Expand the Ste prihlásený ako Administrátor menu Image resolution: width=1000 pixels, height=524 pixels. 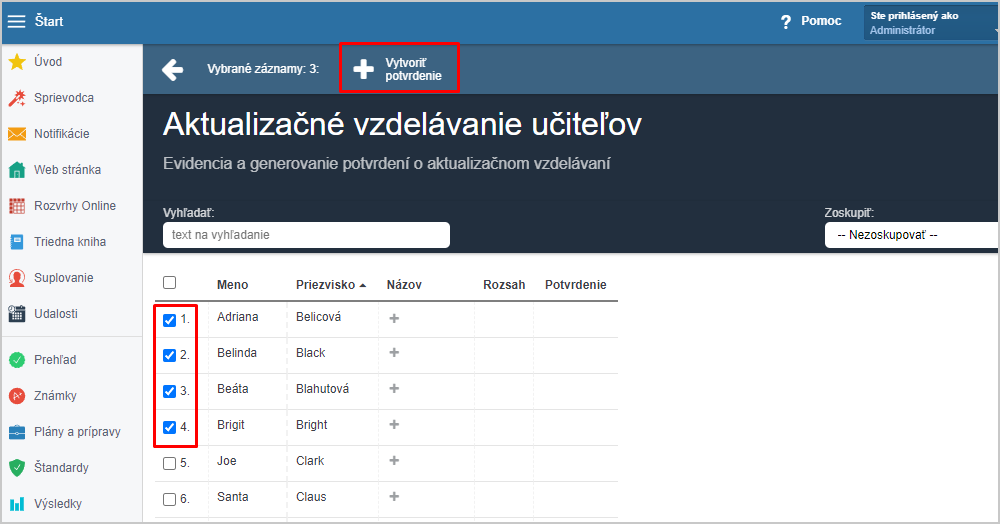(x=930, y=23)
